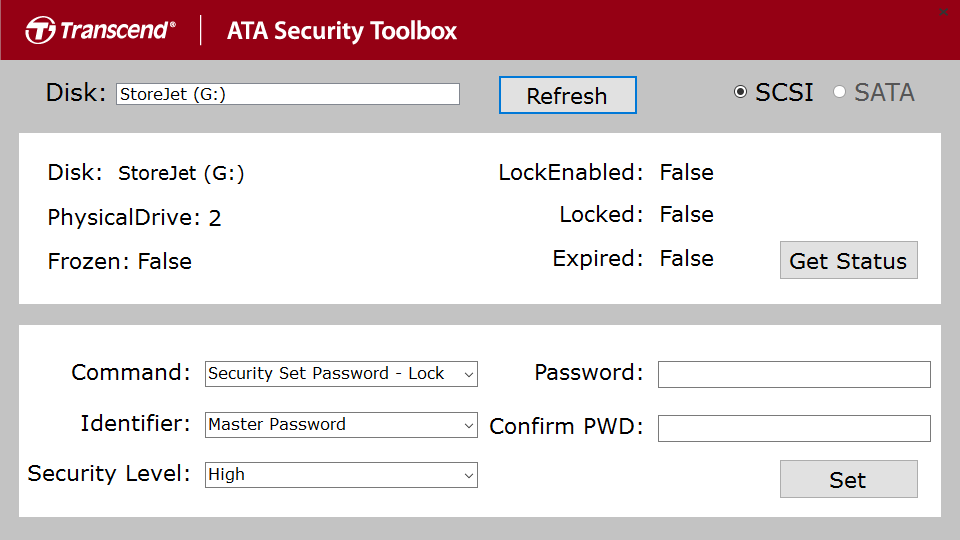This screenshot has width=960, height=540.
Task: Click the 'Security Level:' label
Action: [x=109, y=473]
